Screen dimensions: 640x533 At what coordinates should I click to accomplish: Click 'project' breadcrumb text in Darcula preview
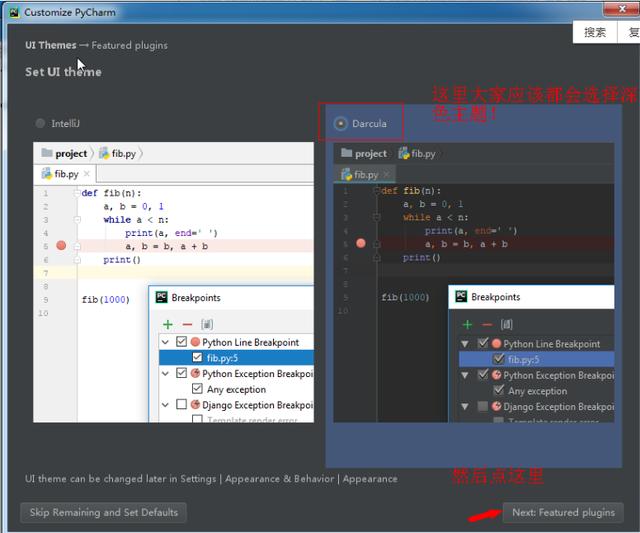tap(371, 153)
